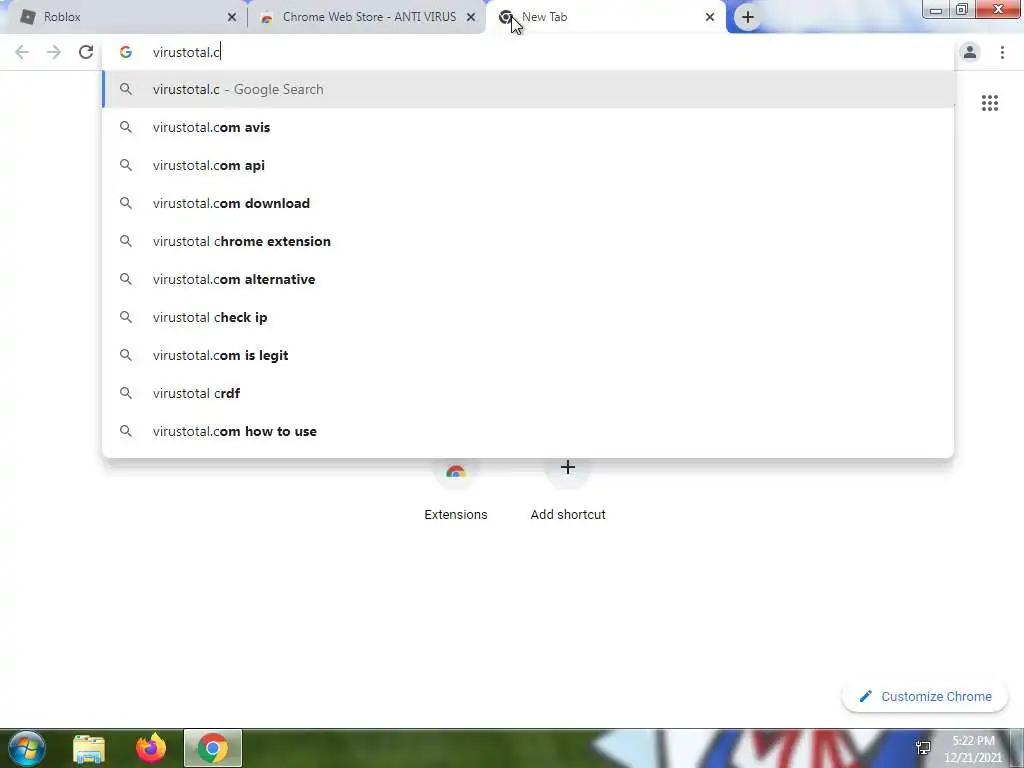Open Chrome three-dot menu

pos(1002,52)
